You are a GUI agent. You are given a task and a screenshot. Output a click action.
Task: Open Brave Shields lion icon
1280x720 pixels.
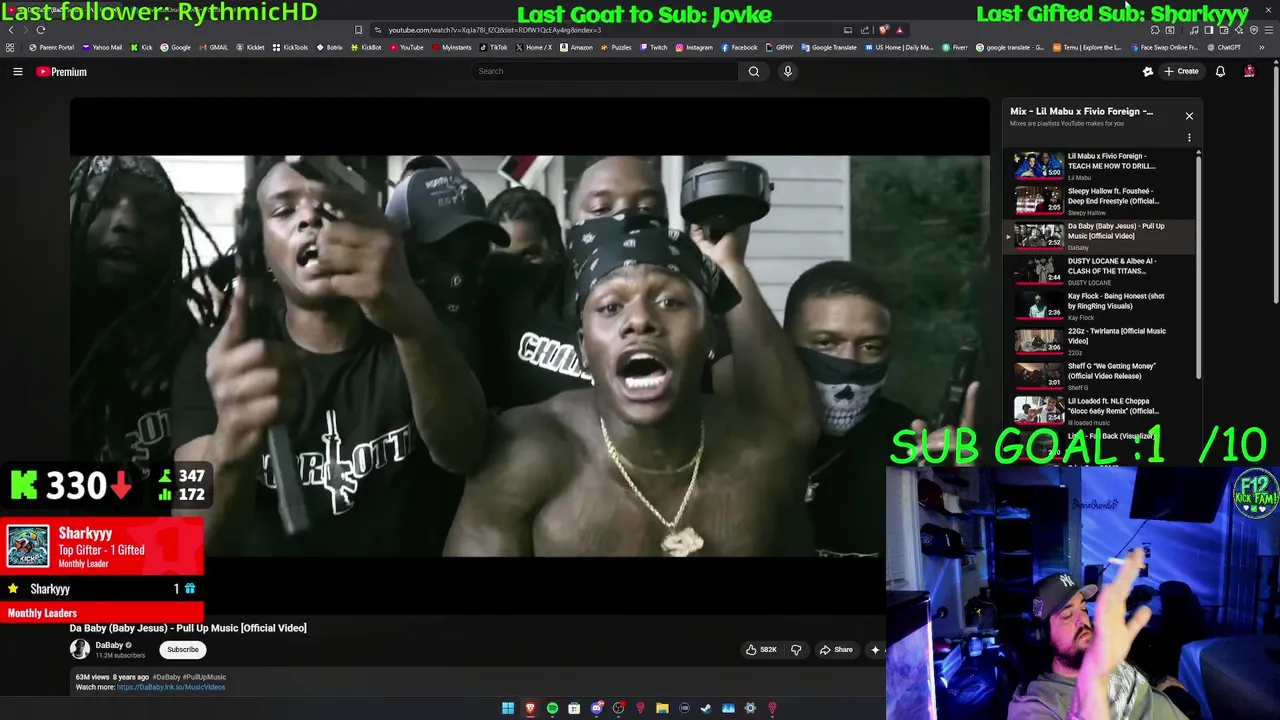(883, 30)
